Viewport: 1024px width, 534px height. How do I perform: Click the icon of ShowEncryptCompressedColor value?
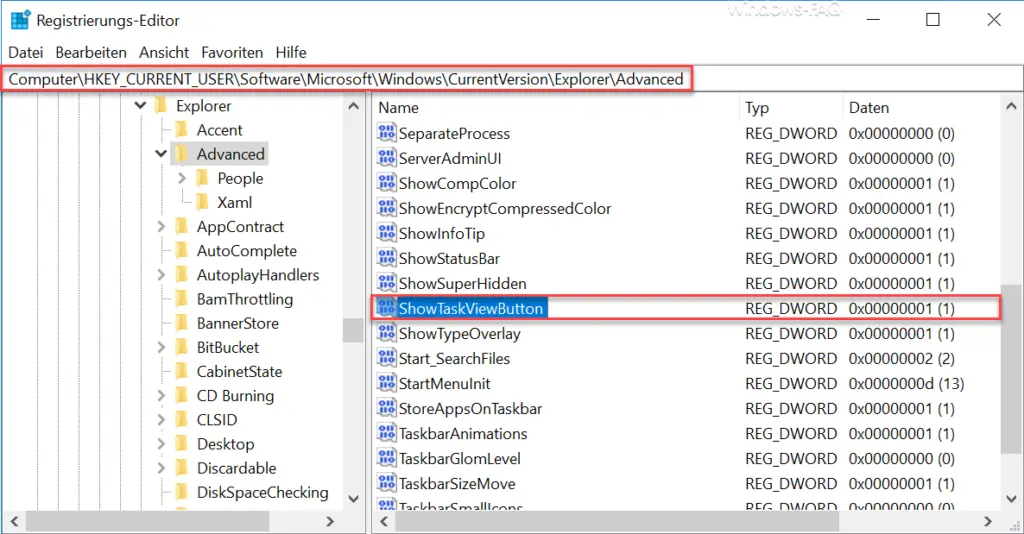[x=386, y=208]
